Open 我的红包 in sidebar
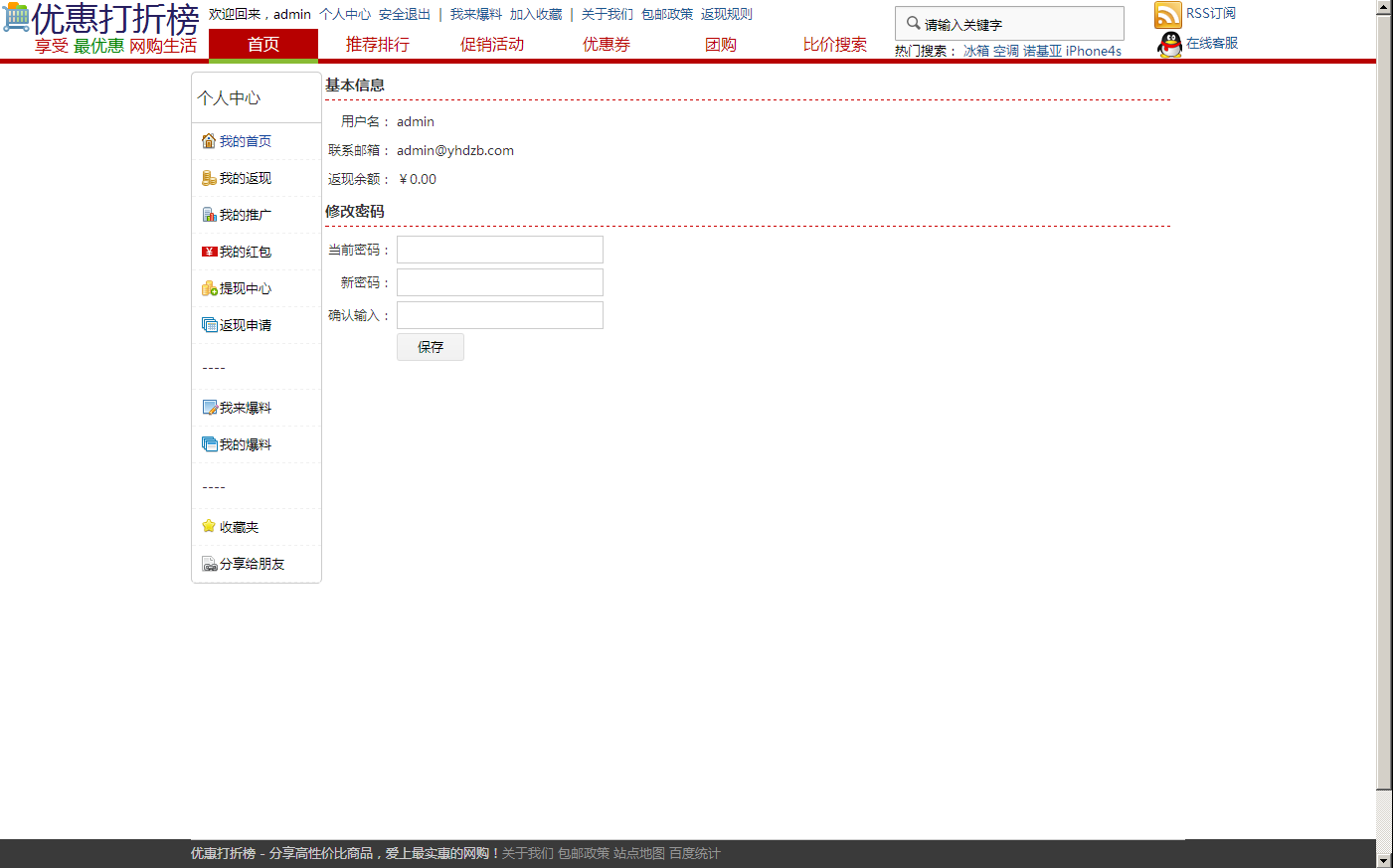The image size is (1393, 868). pos(246,252)
